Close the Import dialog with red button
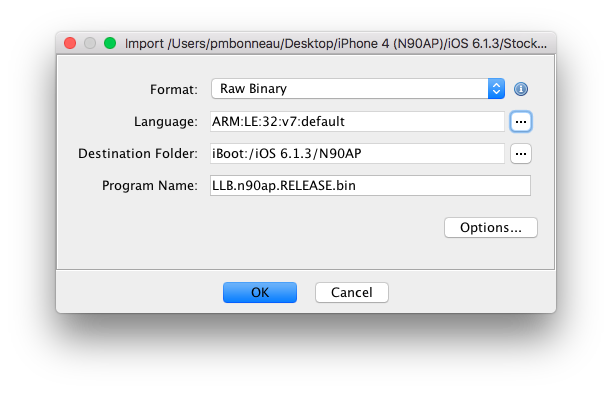Viewport: 612px width, 393px height. pyautogui.click(x=70, y=43)
